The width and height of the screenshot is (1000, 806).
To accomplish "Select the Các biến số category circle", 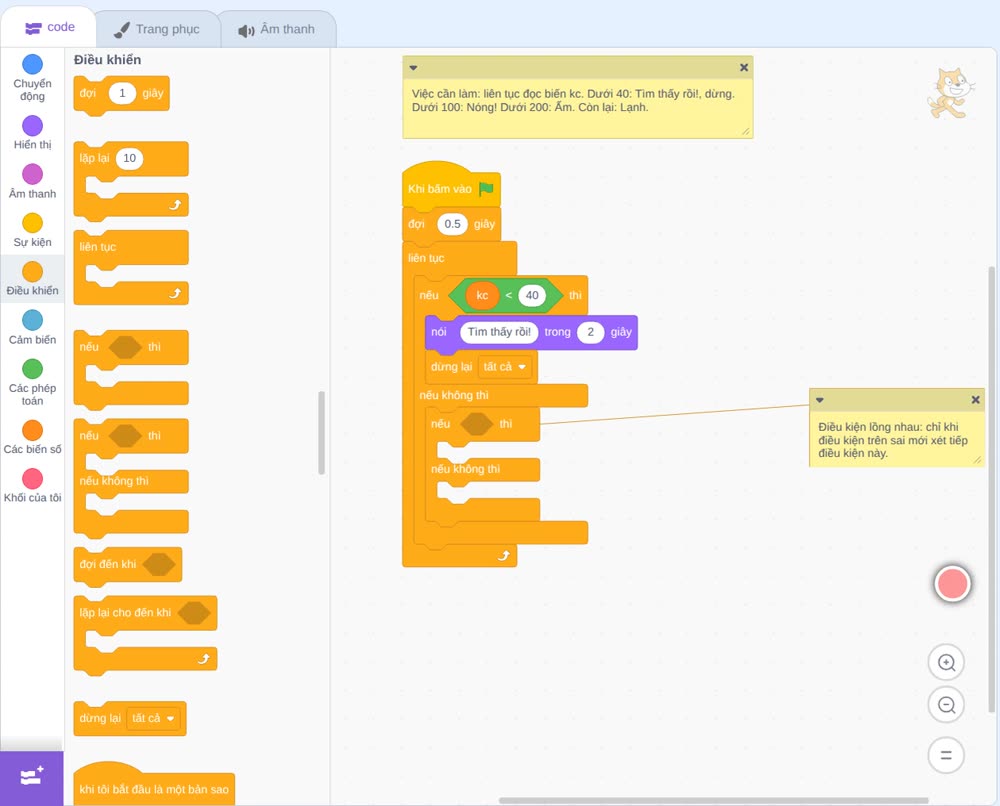I will (33, 430).
